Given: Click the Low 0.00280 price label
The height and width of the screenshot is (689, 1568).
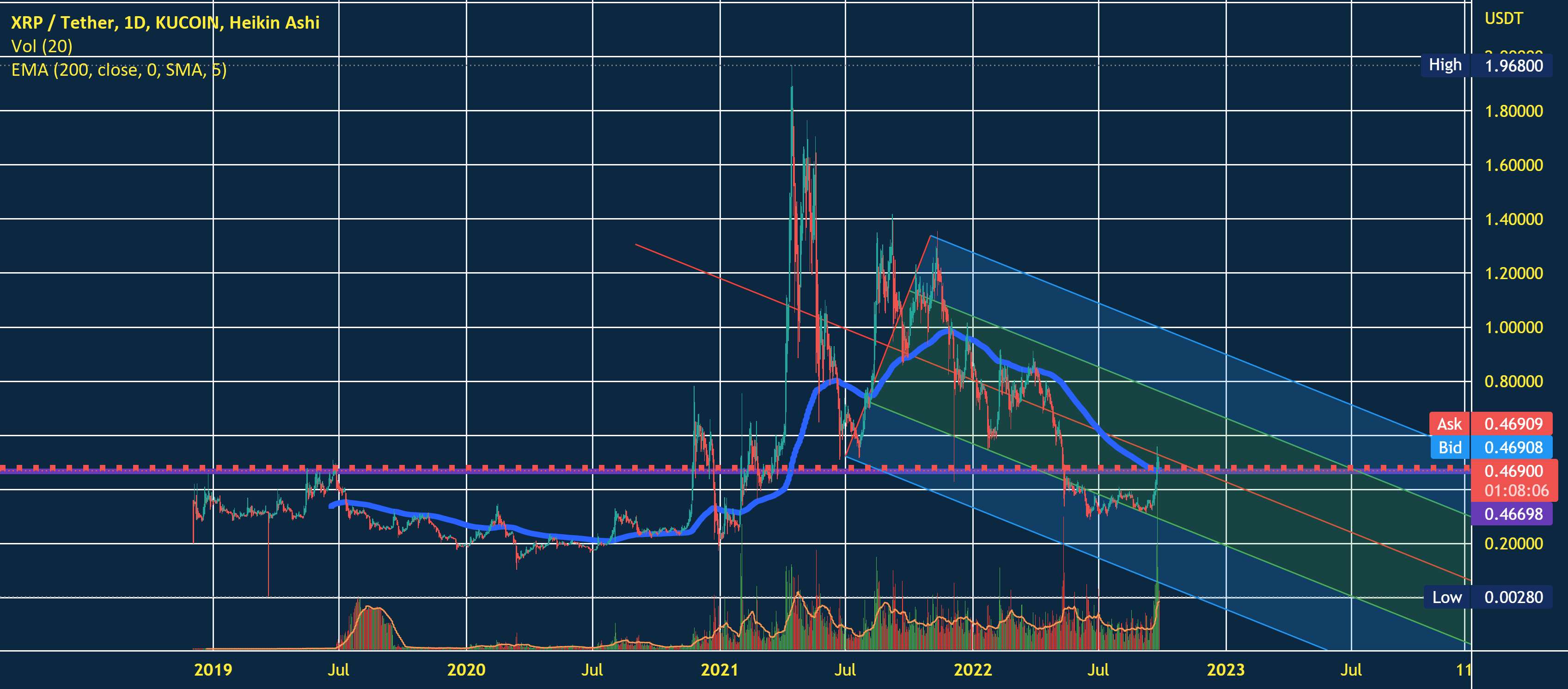Looking at the screenshot, I should click(x=1487, y=597).
